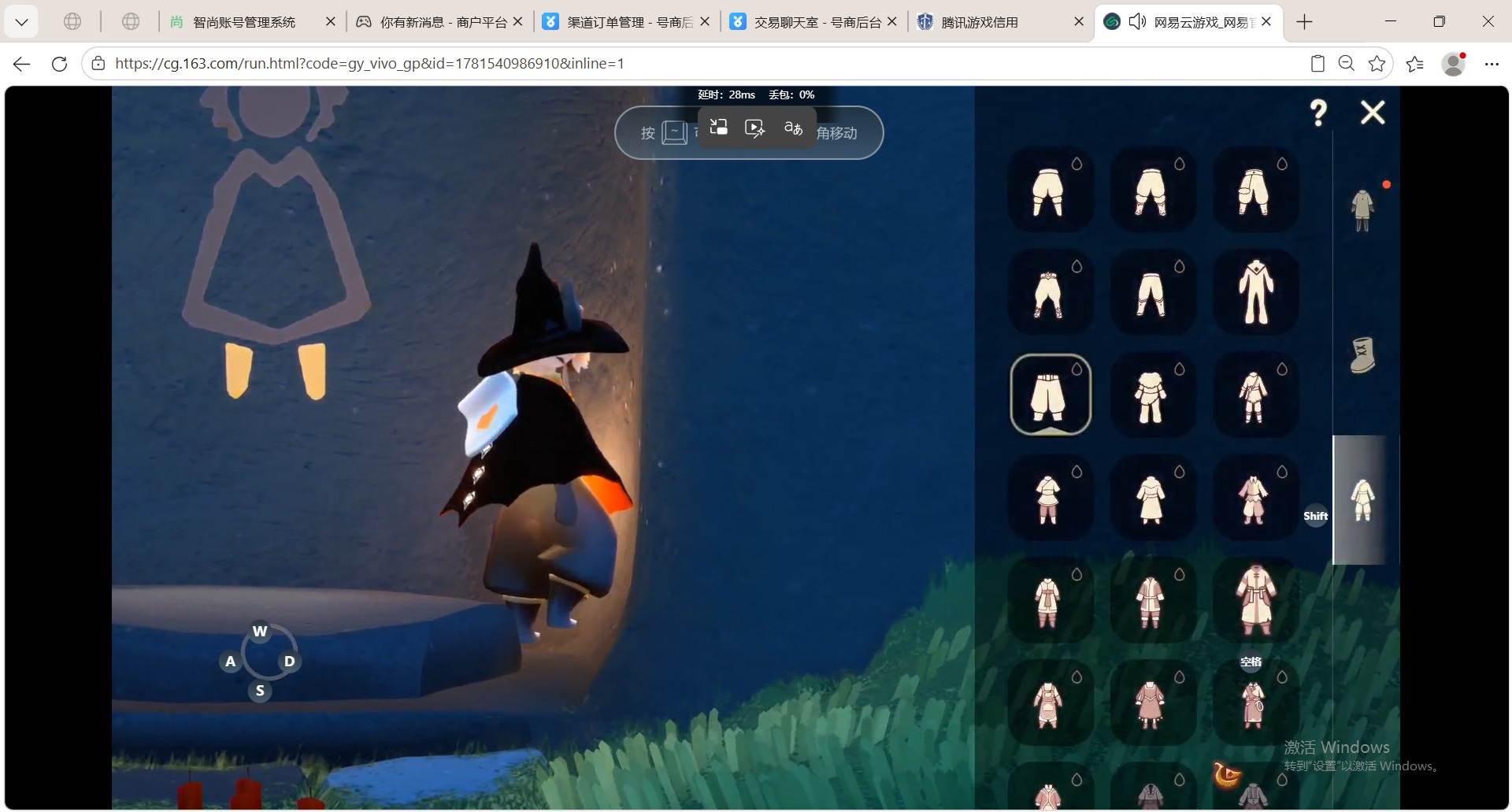Choose middle outfit in fifth row
Viewport: 1512px width, 812px height.
click(x=1152, y=600)
